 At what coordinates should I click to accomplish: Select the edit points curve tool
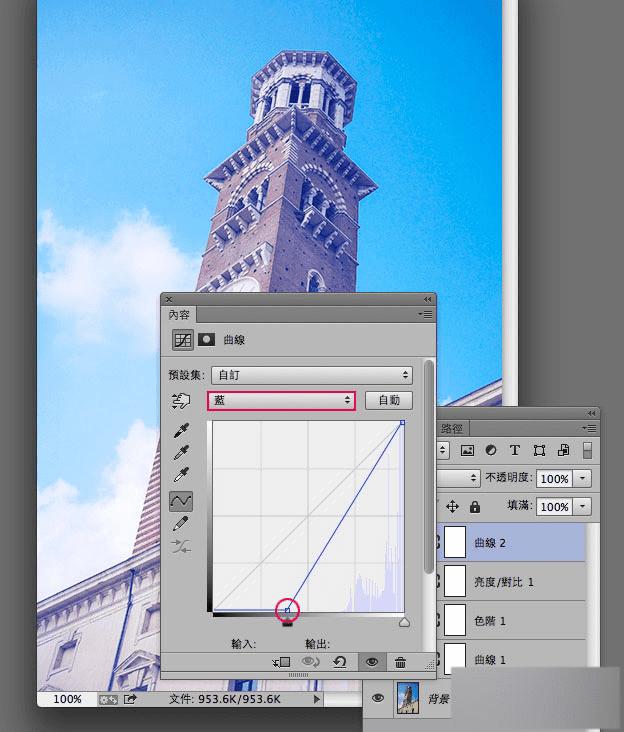pos(181,501)
